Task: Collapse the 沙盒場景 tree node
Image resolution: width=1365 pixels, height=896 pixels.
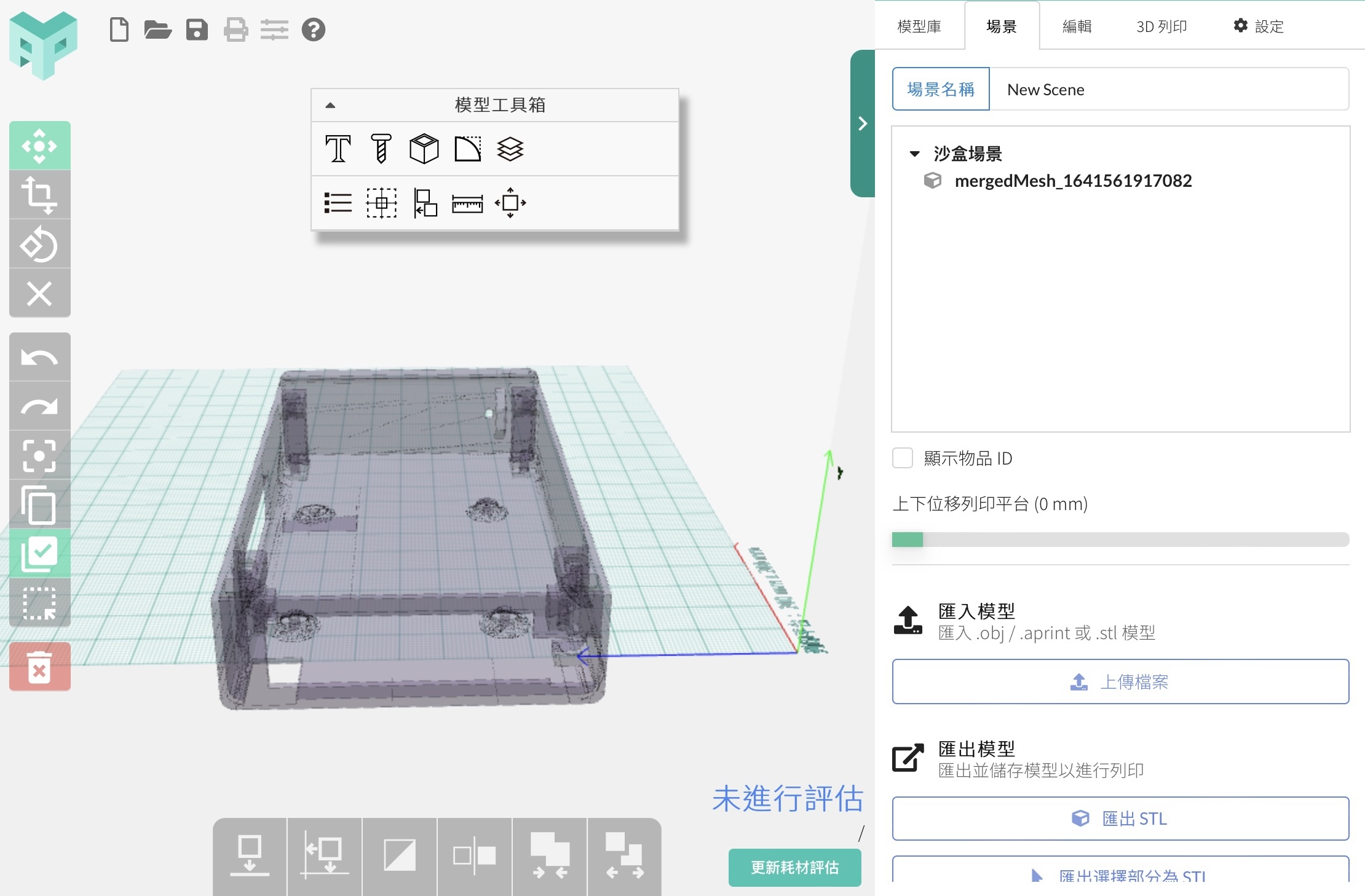Action: pyautogui.click(x=914, y=154)
